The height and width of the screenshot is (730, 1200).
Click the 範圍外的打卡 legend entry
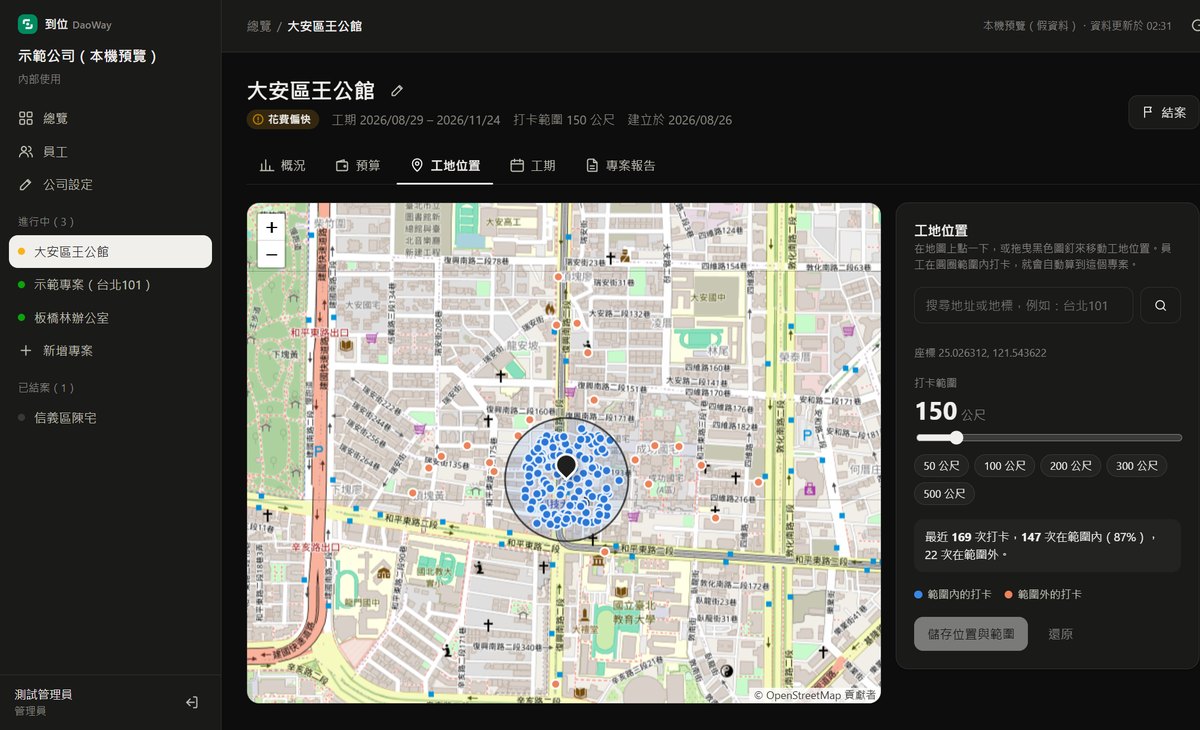point(1042,594)
